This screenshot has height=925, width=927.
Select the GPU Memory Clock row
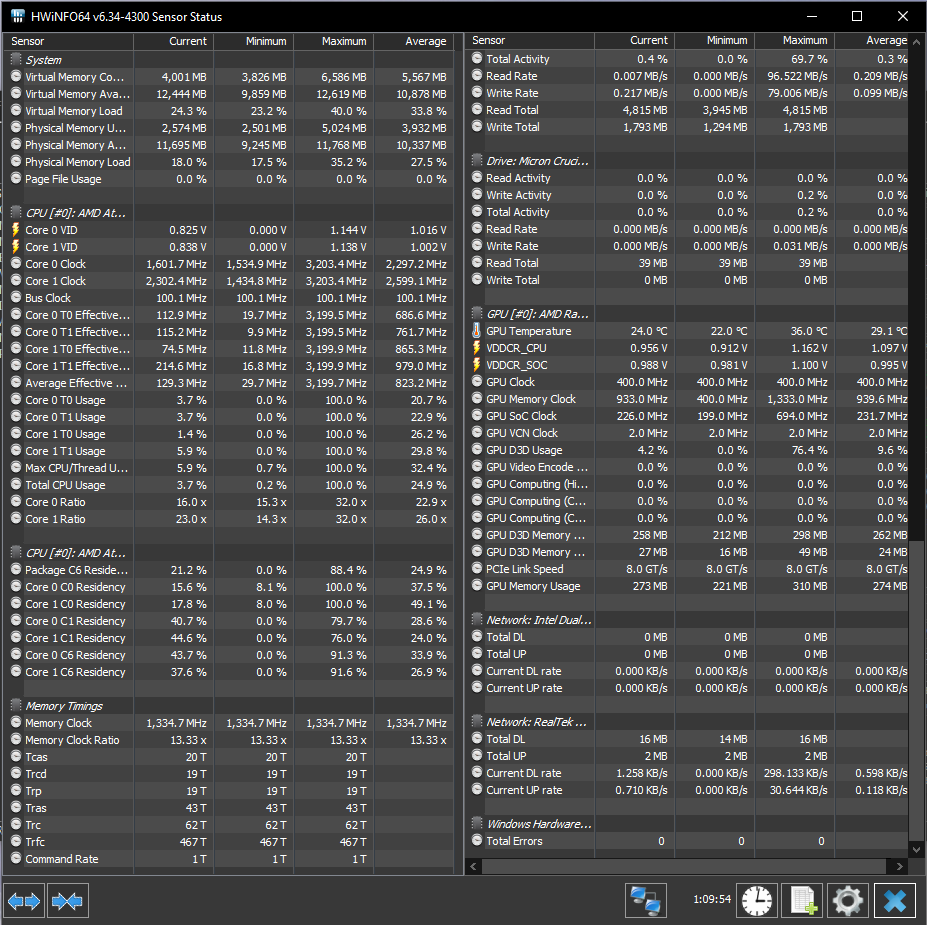click(689, 399)
